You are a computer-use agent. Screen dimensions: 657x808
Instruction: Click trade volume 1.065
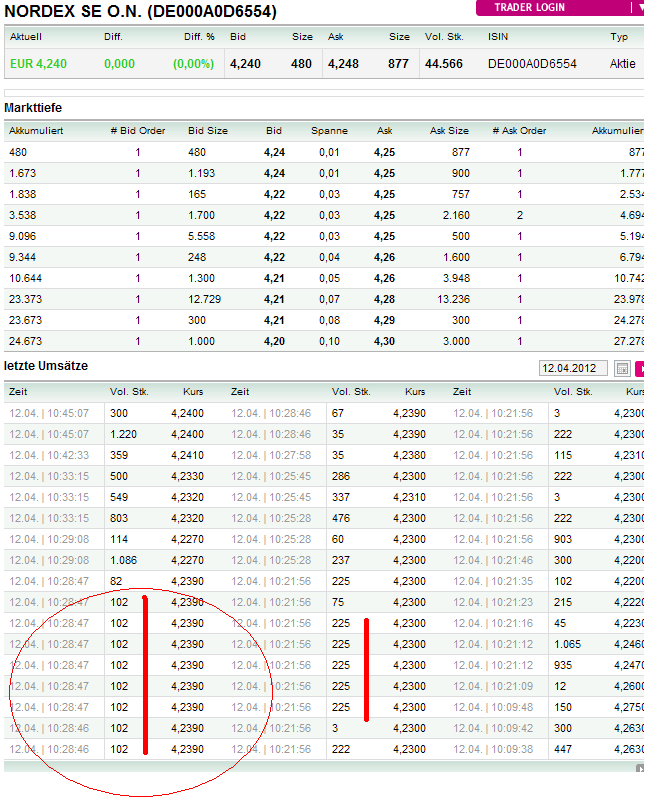[567, 644]
